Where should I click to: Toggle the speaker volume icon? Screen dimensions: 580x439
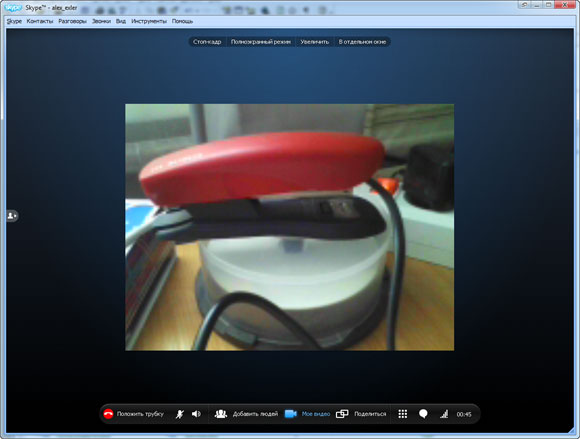point(196,414)
